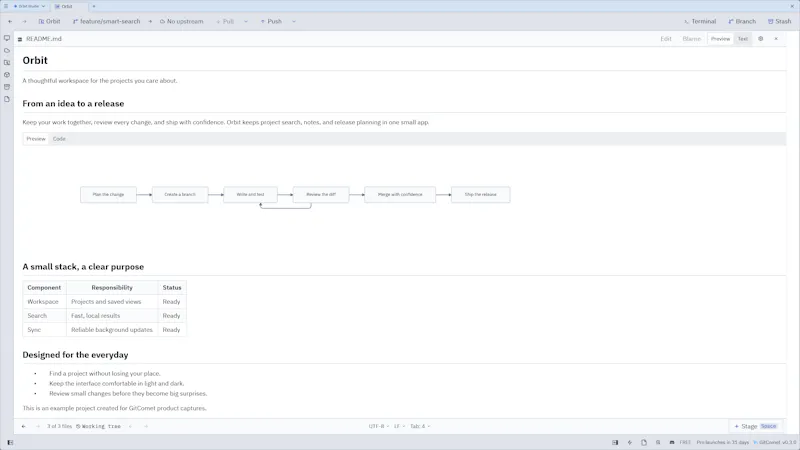Image resolution: width=800 pixels, height=450 pixels.
Task: Click the No upstream indicator
Action: coord(182,21)
